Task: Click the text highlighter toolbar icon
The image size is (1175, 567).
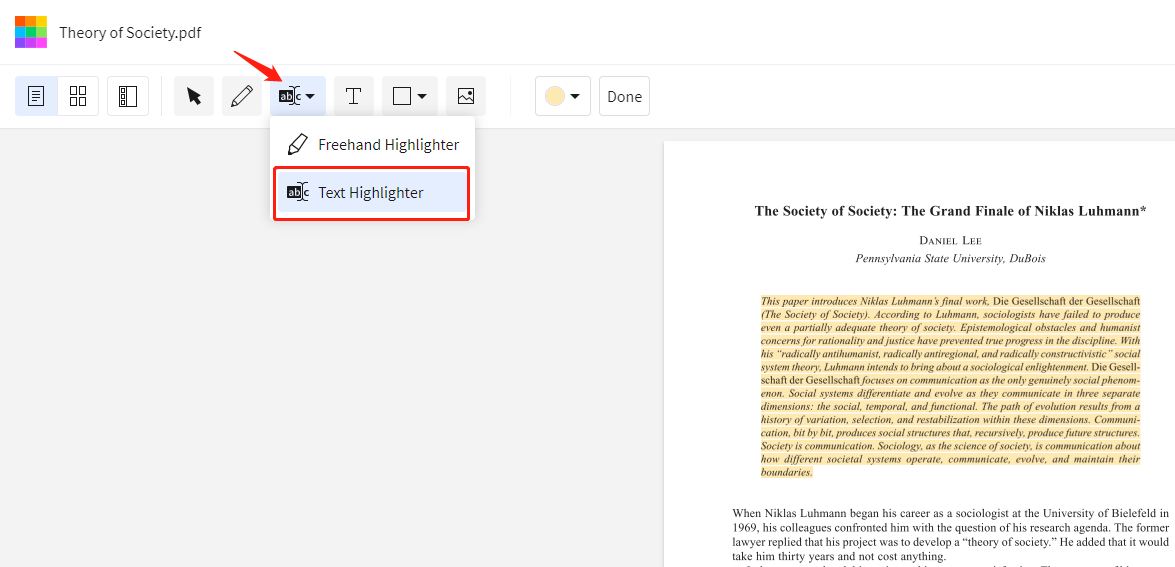Action: pyautogui.click(x=289, y=96)
